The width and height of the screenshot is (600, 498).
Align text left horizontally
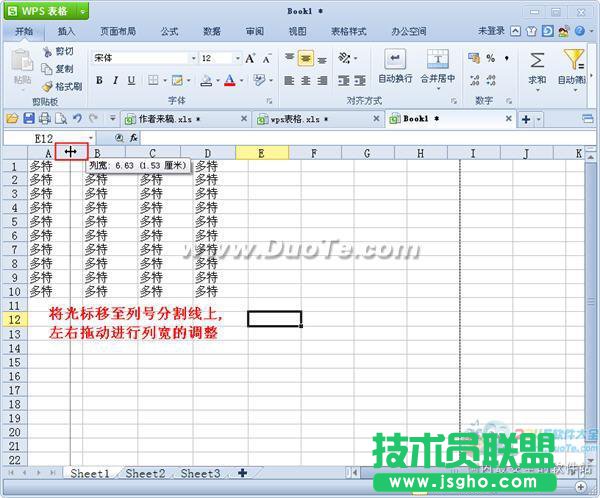(x=289, y=80)
